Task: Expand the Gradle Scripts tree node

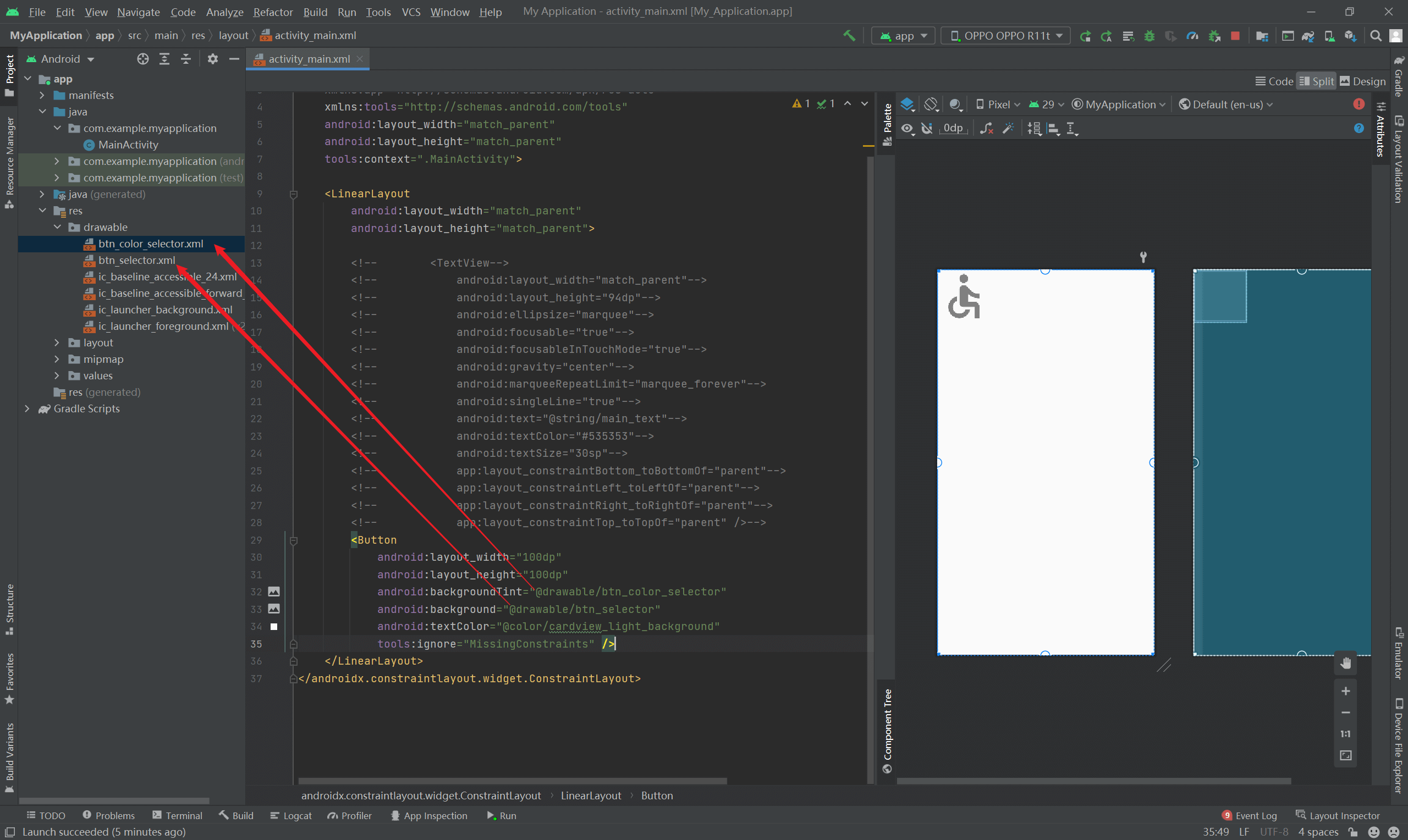Action: 27,408
